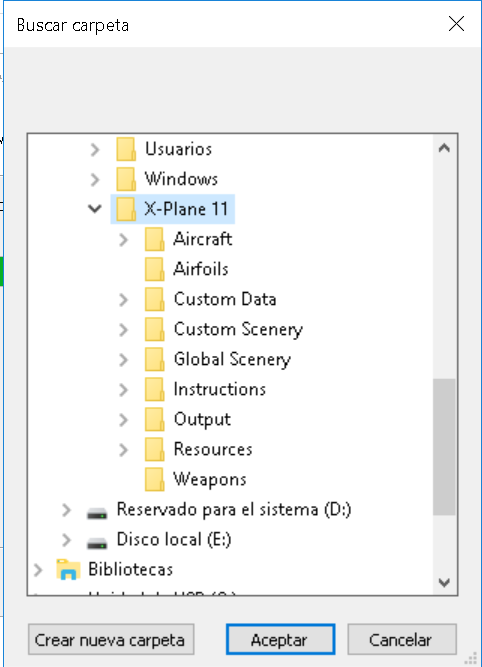Expand the Global Scenery folder
482x667 pixels.
[x=123, y=360]
